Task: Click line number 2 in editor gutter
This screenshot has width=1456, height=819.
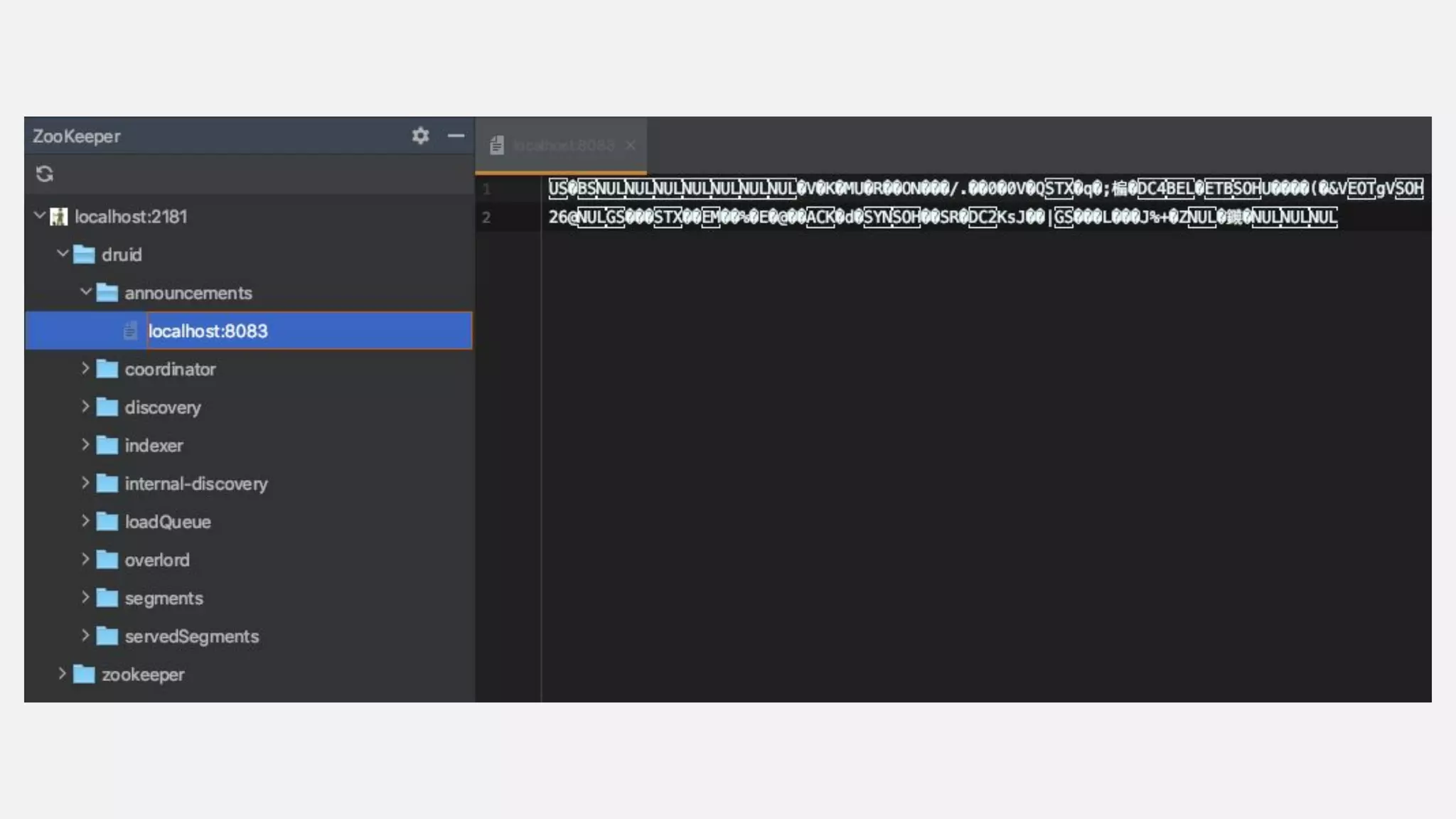Action: [486, 218]
